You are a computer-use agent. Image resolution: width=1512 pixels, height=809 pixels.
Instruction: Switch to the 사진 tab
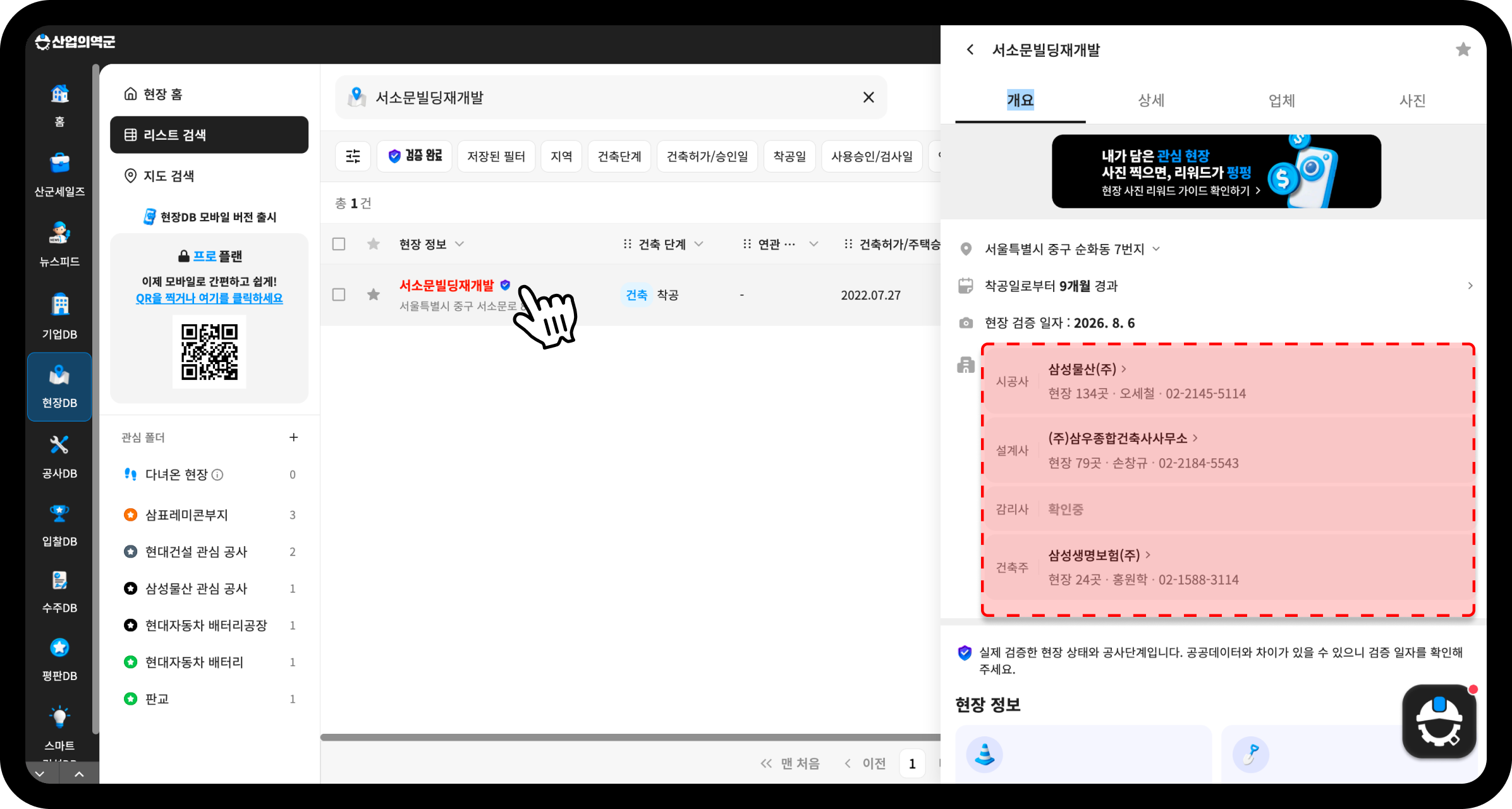(x=1412, y=100)
